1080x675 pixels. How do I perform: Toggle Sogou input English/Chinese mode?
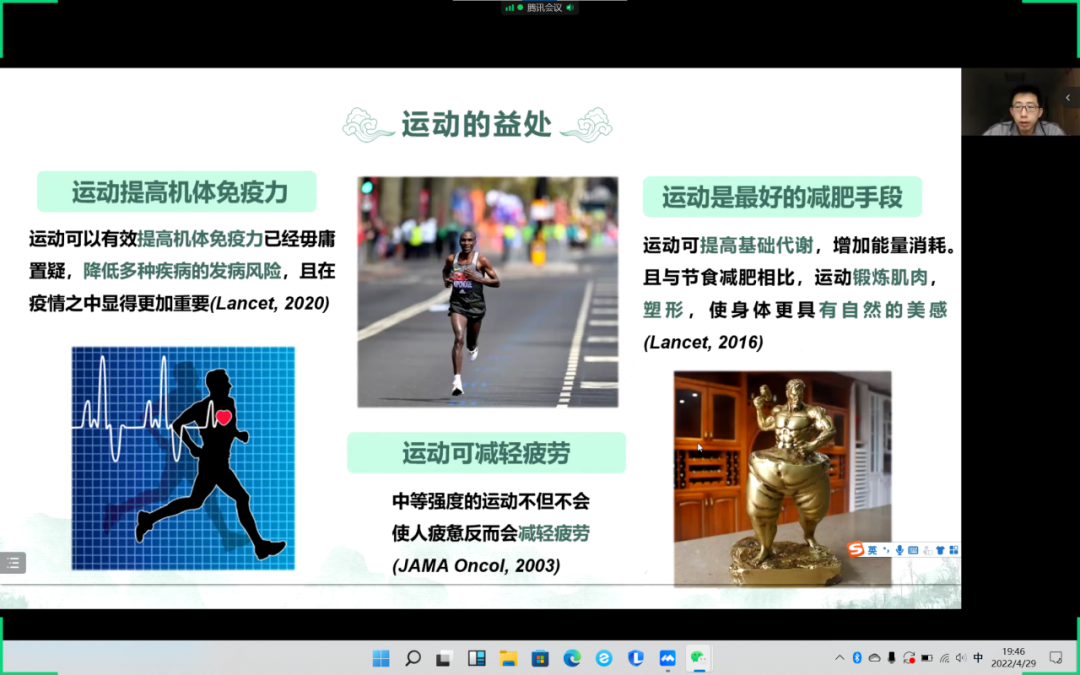872,550
